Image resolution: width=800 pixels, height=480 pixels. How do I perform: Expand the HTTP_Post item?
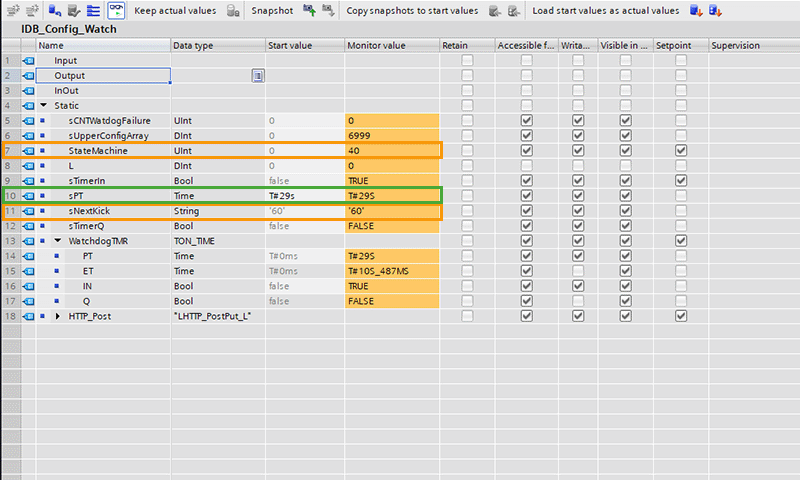click(58, 316)
